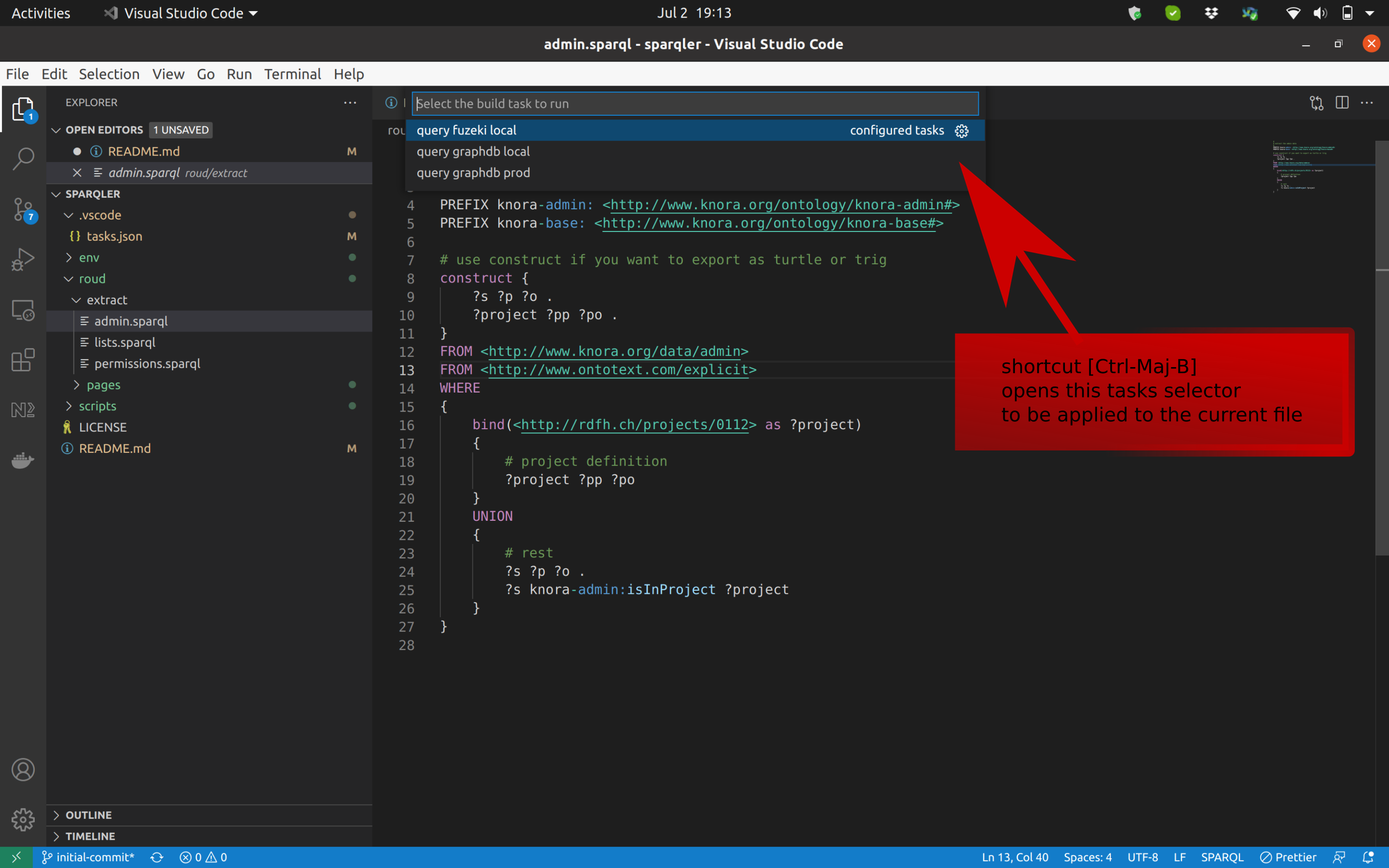Image resolution: width=1389 pixels, height=868 pixels.
Task: Open the Terminal menu
Action: tap(293, 74)
